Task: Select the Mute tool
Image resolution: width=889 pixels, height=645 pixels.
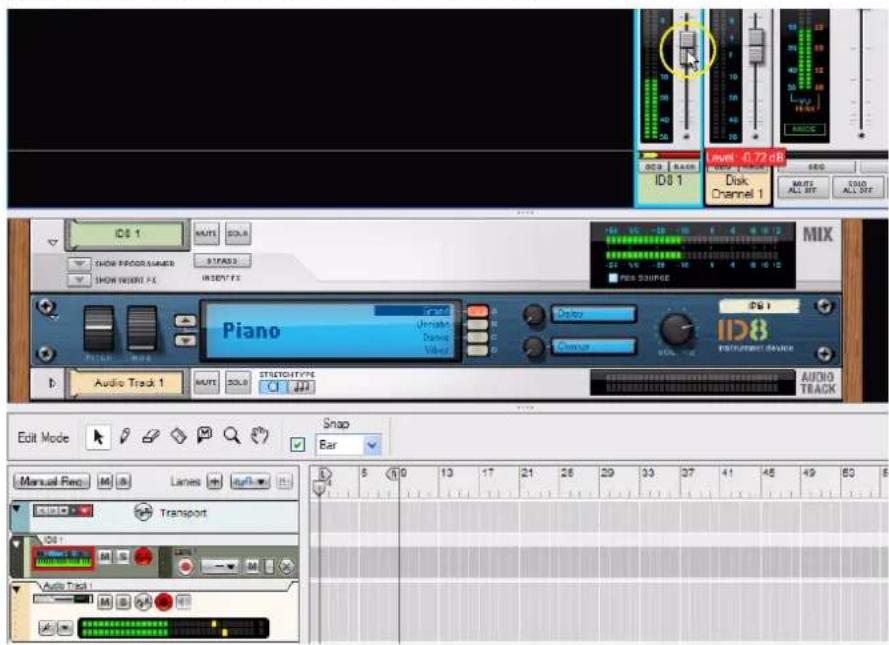Action: coord(205,435)
